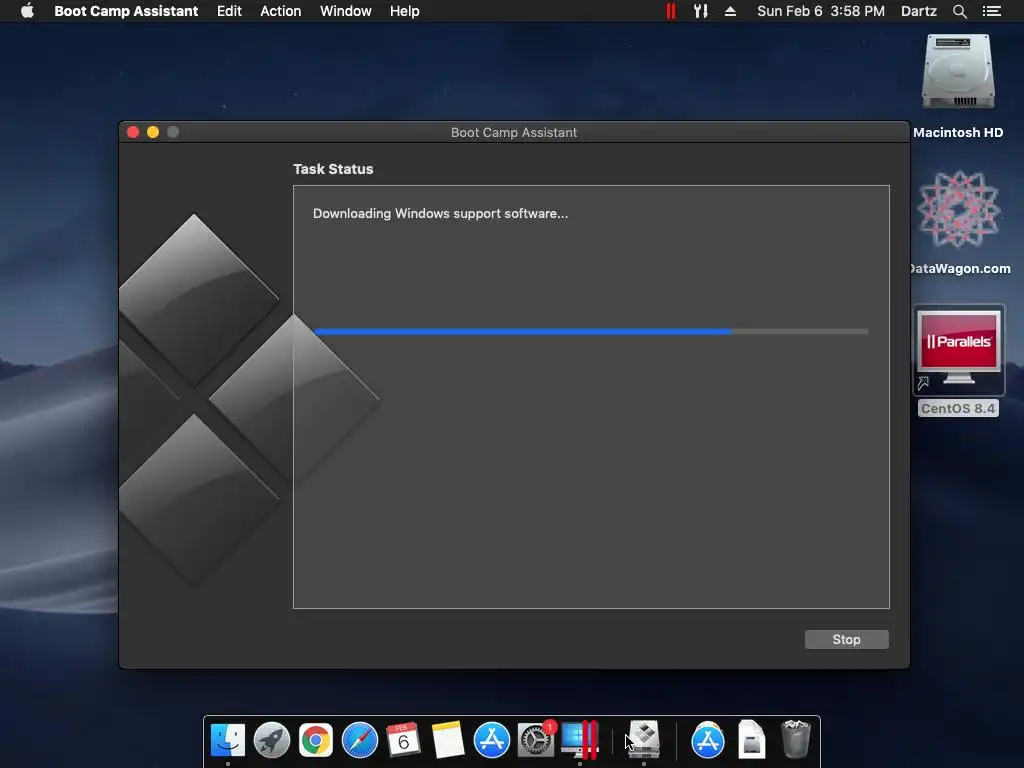Click the Stop button
Screen dimensions: 1024x768
846,639
